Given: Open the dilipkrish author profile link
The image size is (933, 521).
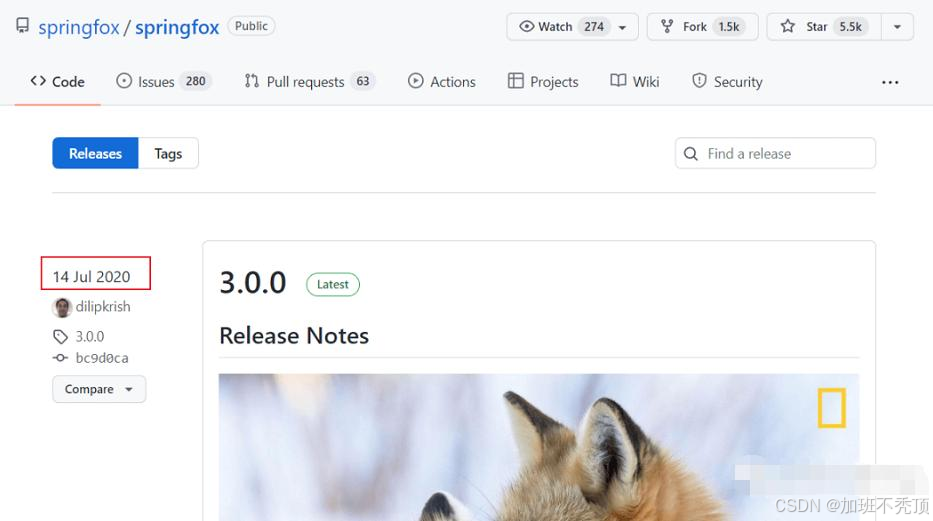Looking at the screenshot, I should [103, 307].
